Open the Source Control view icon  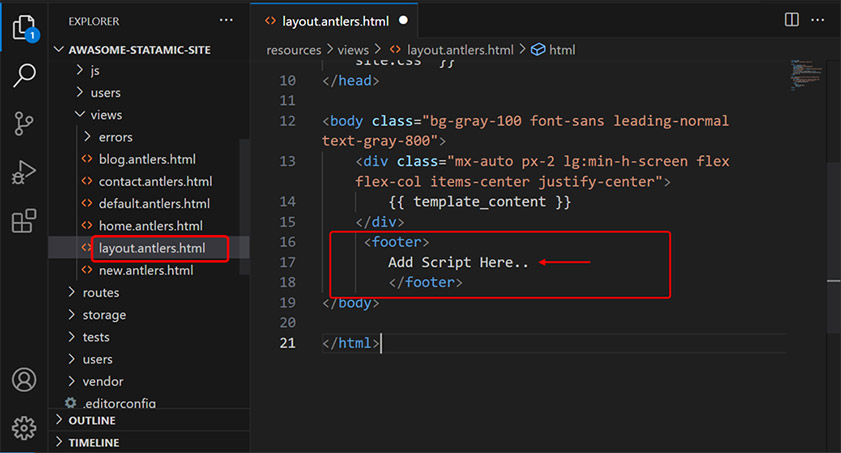(x=24, y=124)
